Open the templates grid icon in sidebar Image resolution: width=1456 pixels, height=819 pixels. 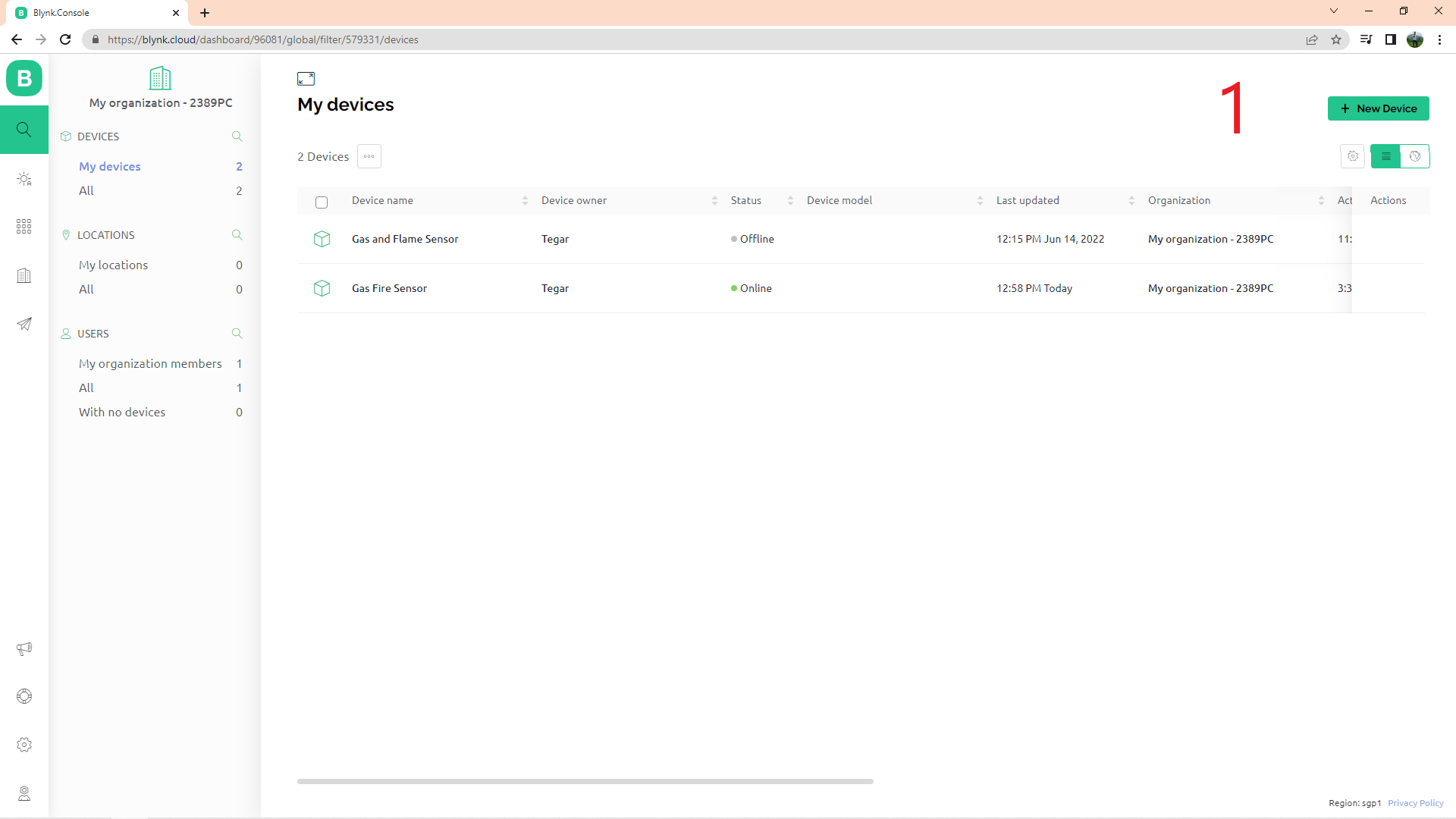(24, 227)
